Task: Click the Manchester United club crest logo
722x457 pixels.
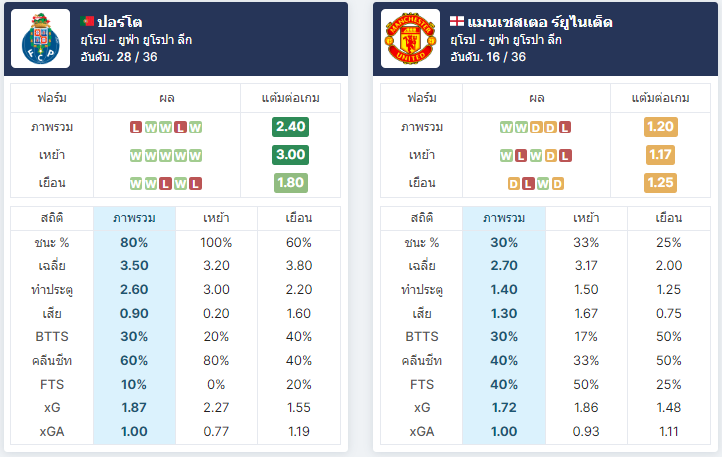Action: (410, 39)
